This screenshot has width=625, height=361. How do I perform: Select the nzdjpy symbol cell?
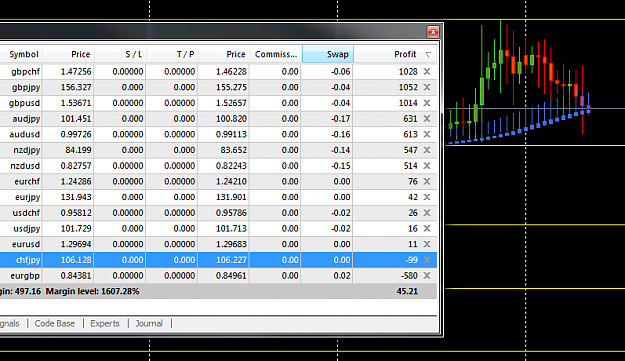point(27,150)
